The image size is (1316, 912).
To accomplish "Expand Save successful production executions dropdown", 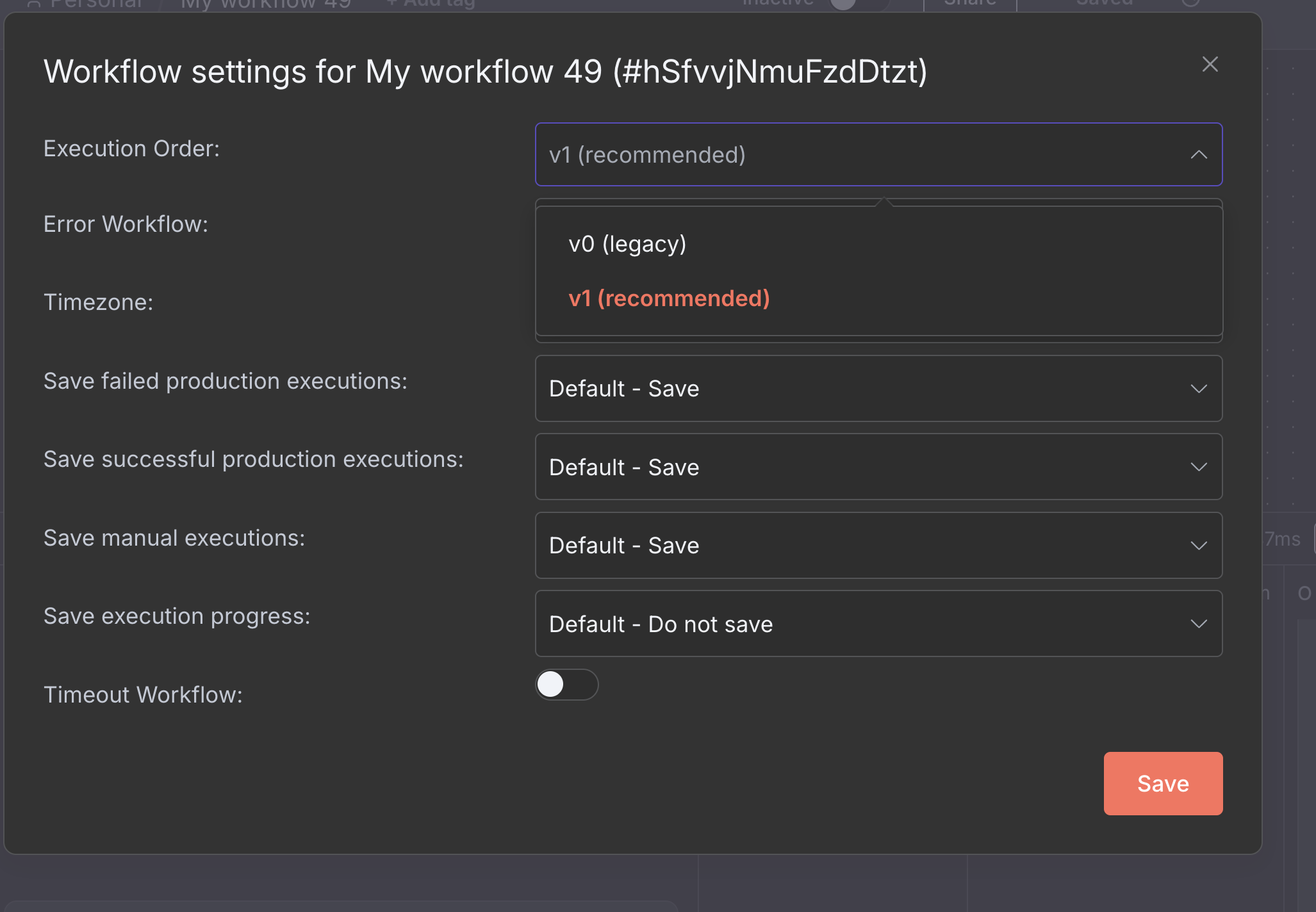I will (878, 467).
